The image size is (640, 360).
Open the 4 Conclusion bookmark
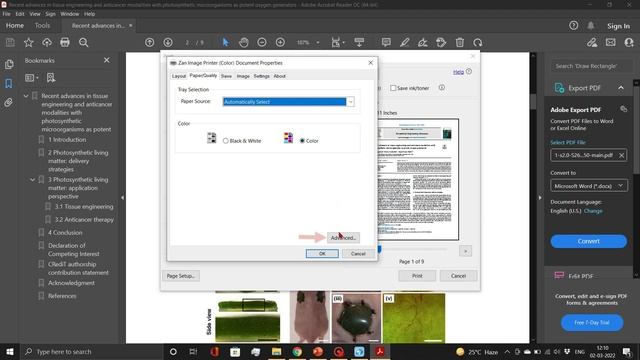(65, 233)
